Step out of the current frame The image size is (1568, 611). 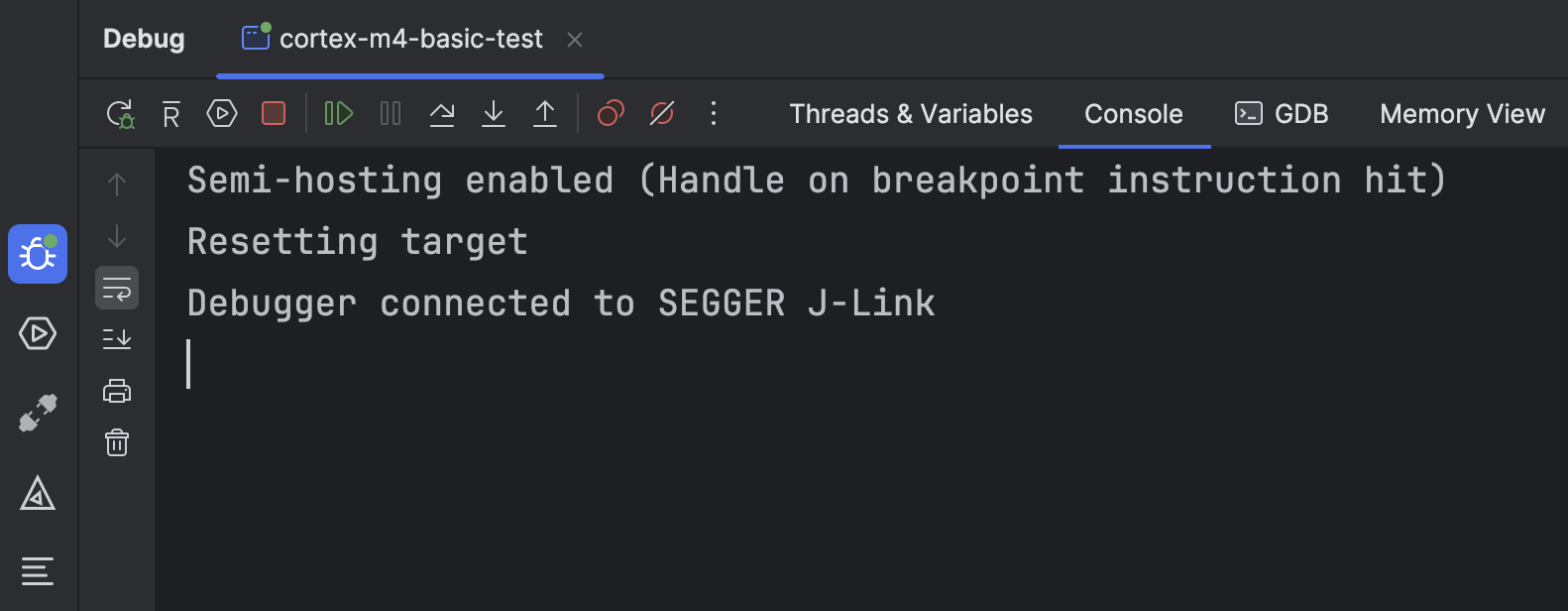click(x=544, y=113)
